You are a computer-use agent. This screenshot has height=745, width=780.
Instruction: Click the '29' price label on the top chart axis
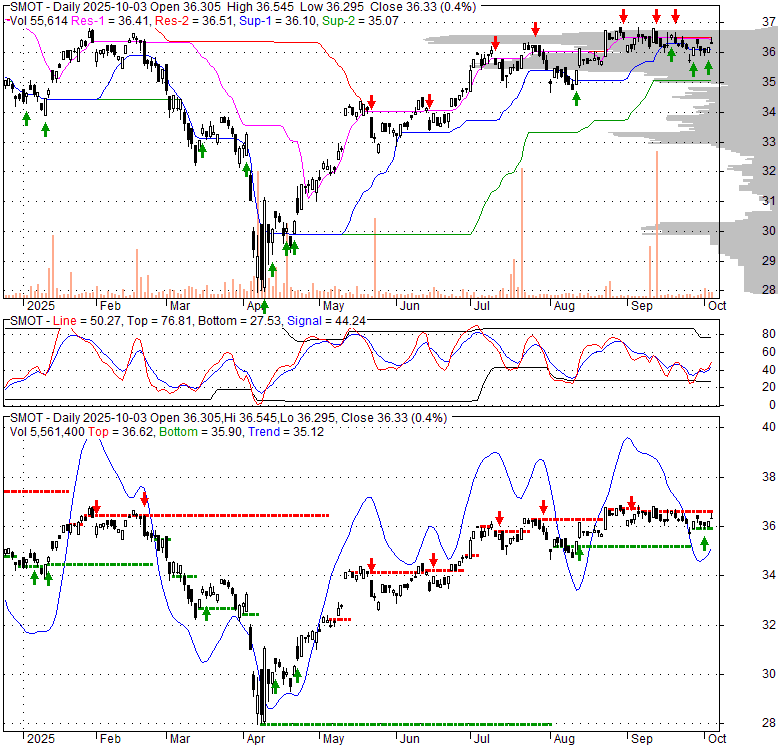769,261
